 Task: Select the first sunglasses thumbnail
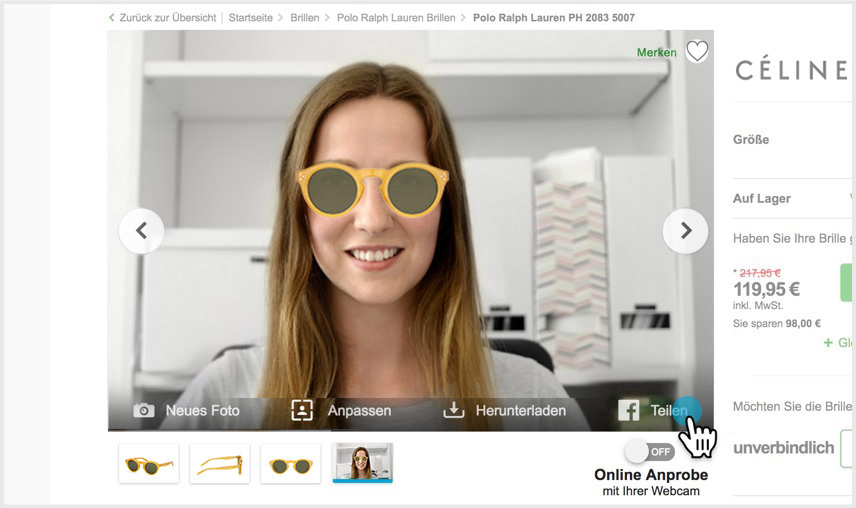[x=148, y=464]
